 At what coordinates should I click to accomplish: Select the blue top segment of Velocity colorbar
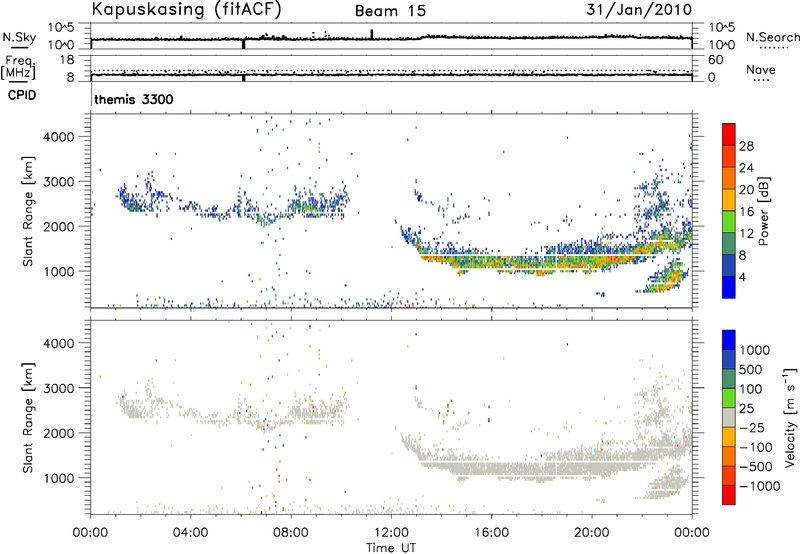coord(729,340)
